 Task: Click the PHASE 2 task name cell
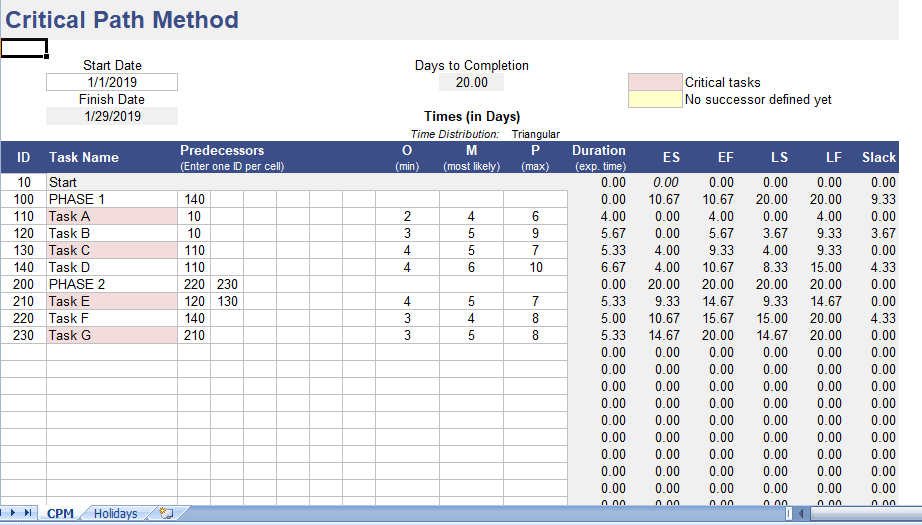pyautogui.click(x=112, y=285)
